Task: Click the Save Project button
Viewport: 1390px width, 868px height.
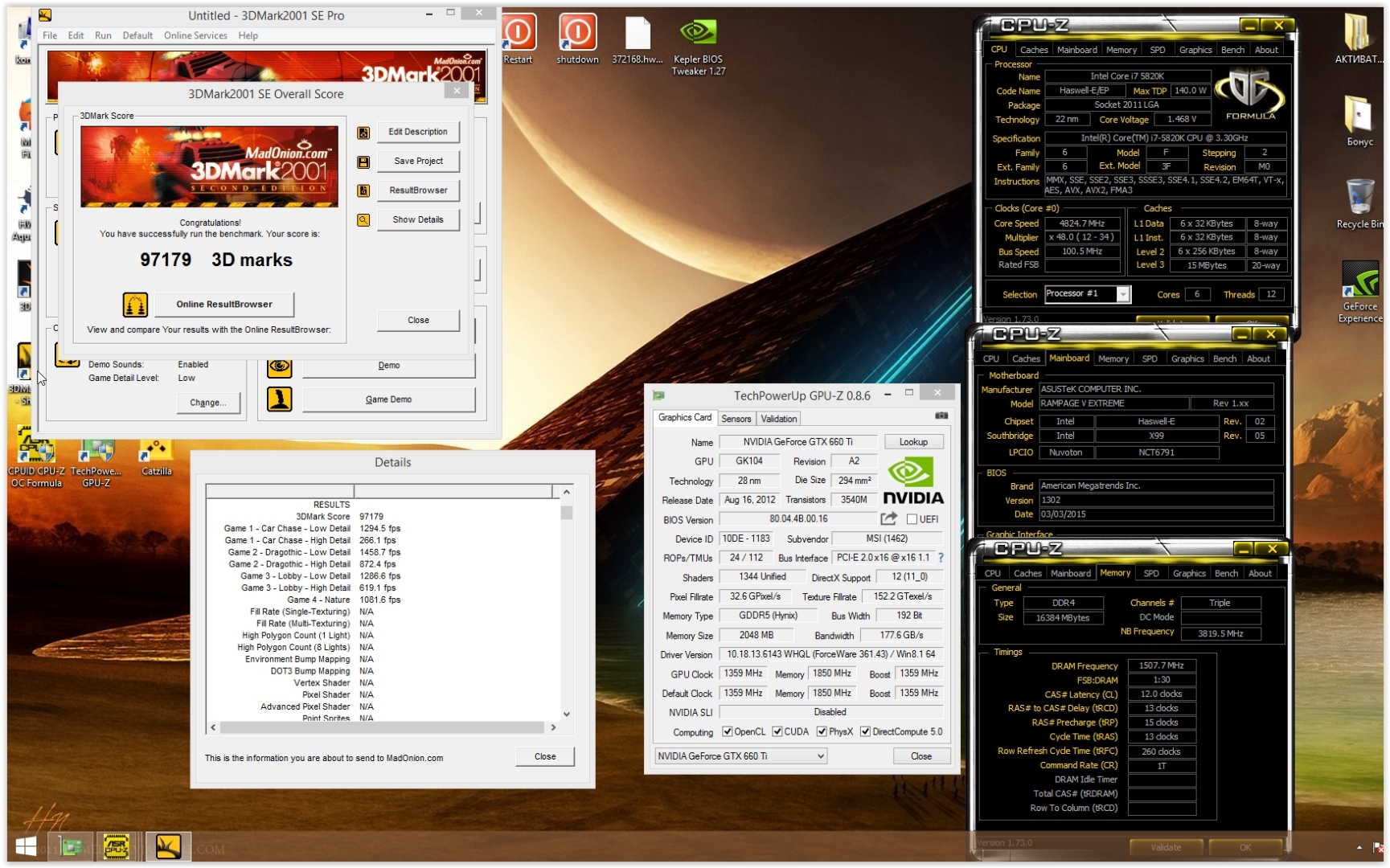Action: pos(418,161)
